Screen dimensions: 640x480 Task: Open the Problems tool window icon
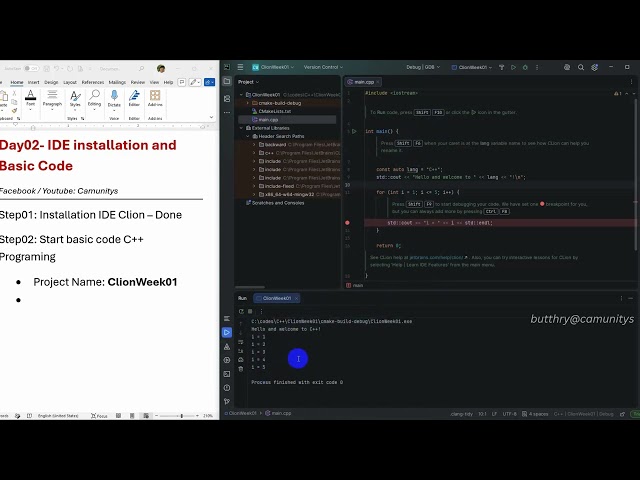coord(227,388)
